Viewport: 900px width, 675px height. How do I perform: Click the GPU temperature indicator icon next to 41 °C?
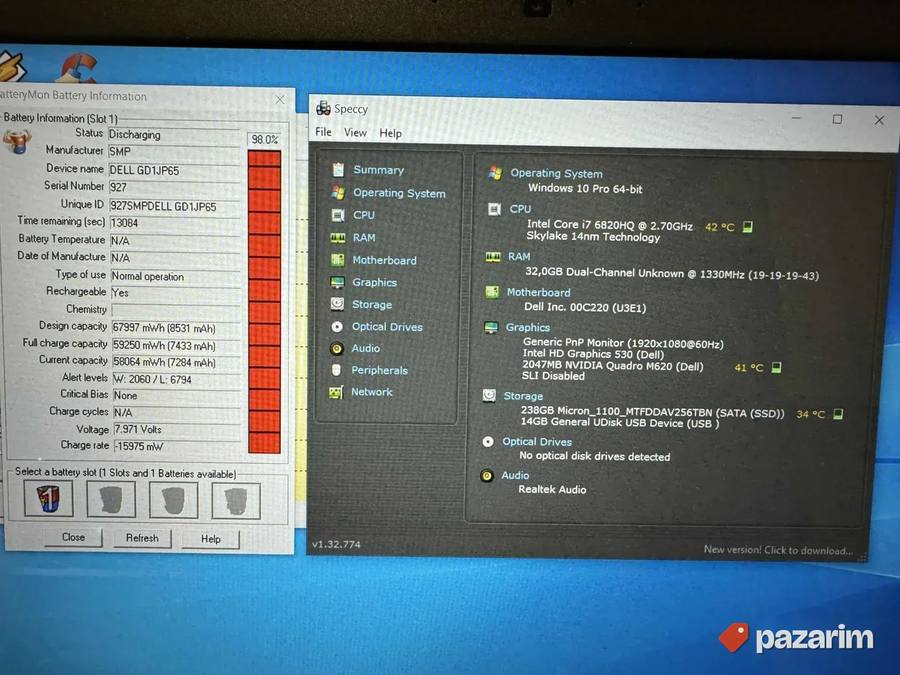pyautogui.click(x=776, y=367)
